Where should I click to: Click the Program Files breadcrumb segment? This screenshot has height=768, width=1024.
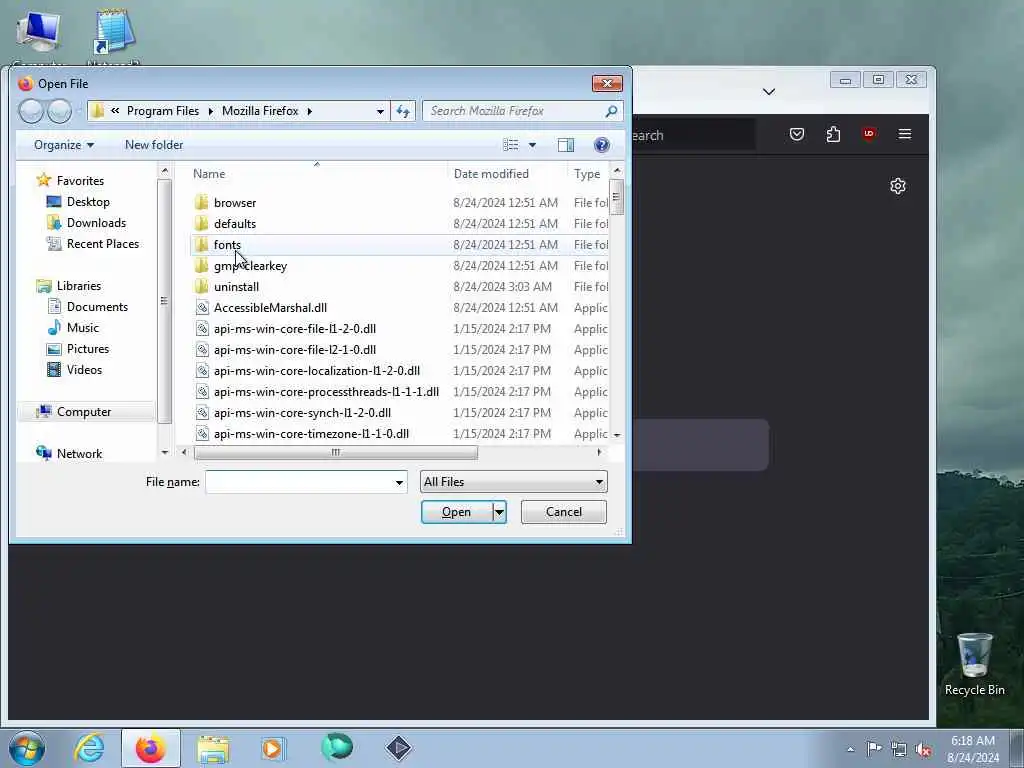point(163,111)
